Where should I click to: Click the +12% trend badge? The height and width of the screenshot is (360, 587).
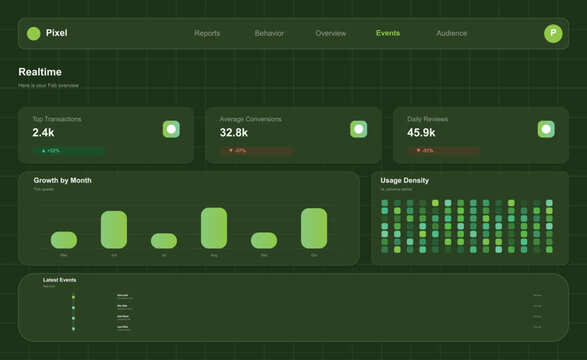[69, 151]
